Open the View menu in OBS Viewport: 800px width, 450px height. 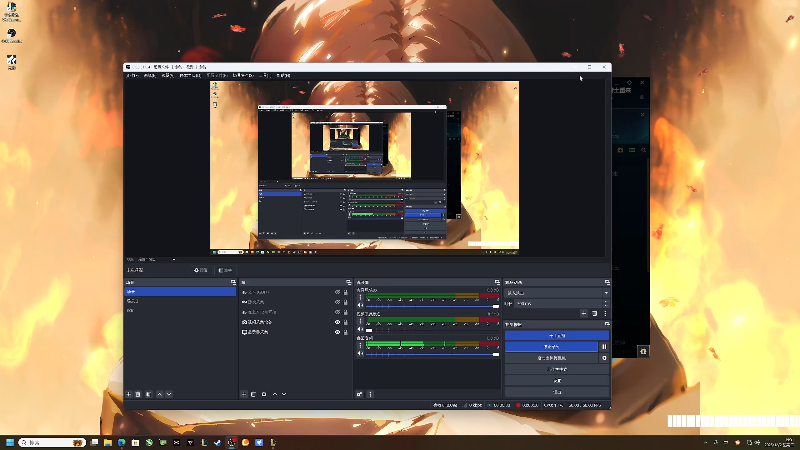pyautogui.click(x=167, y=76)
